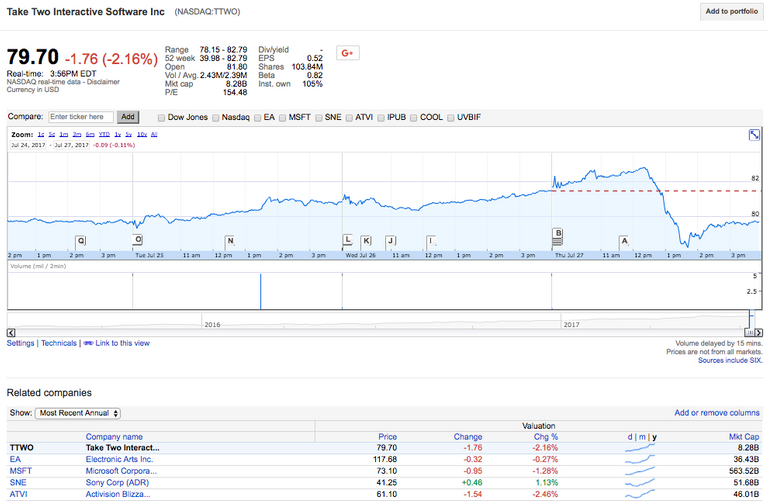This screenshot has height=501, width=768.
Task: Enable UVBIF comparison checkbox
Action: [x=451, y=118]
